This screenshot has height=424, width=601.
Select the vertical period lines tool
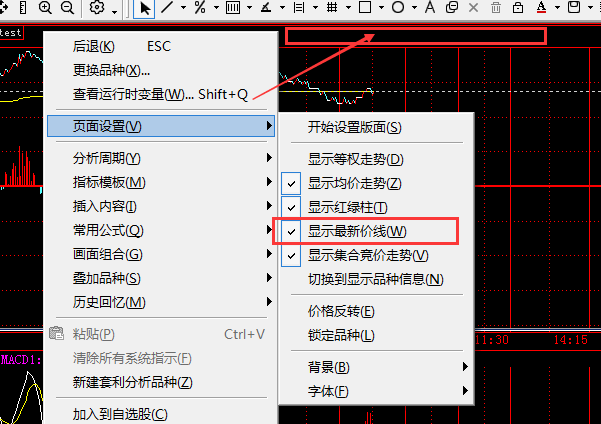click(233, 7)
